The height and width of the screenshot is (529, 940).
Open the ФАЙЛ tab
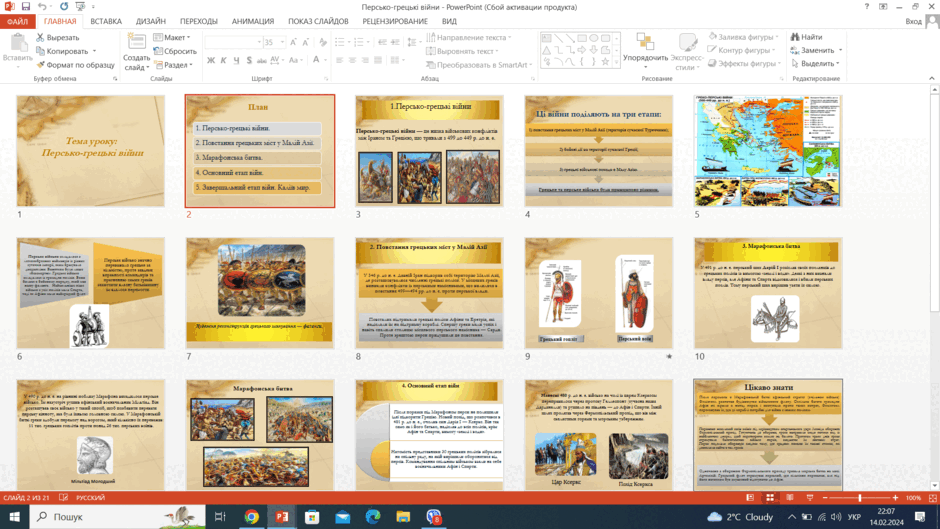(17, 21)
